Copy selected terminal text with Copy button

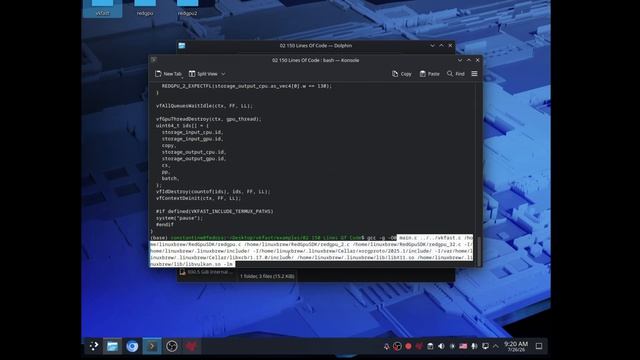click(x=402, y=74)
